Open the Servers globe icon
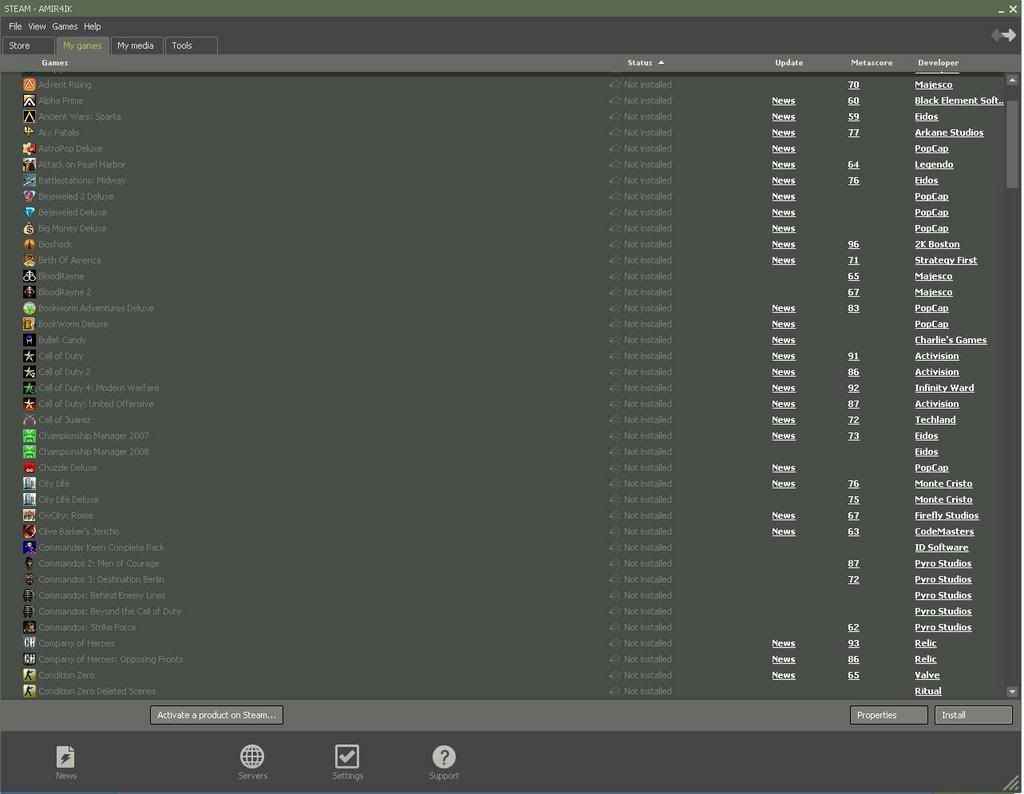The image size is (1024, 794). pyautogui.click(x=252, y=757)
